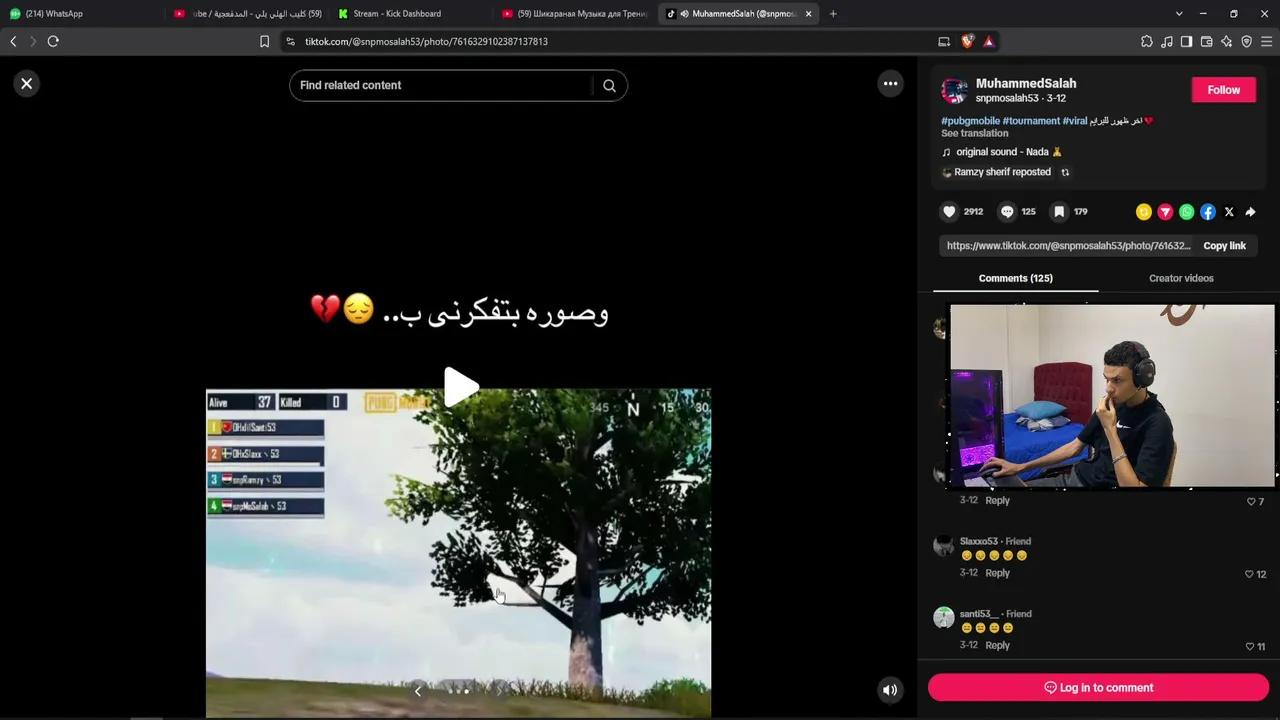This screenshot has height=720, width=1280.
Task: Open the Brave Wallet icon
Action: coord(1206,41)
